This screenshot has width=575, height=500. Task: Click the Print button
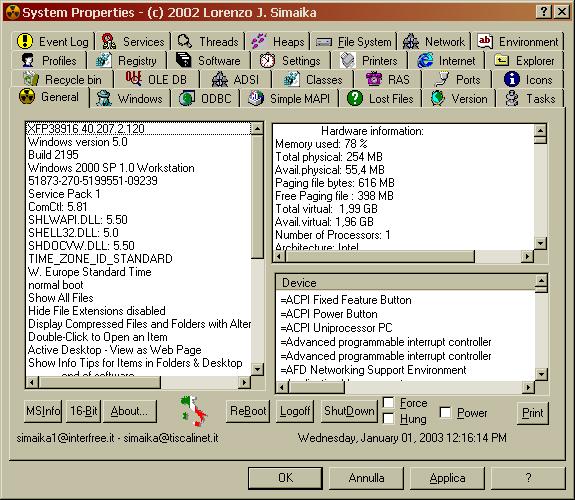pos(532,413)
